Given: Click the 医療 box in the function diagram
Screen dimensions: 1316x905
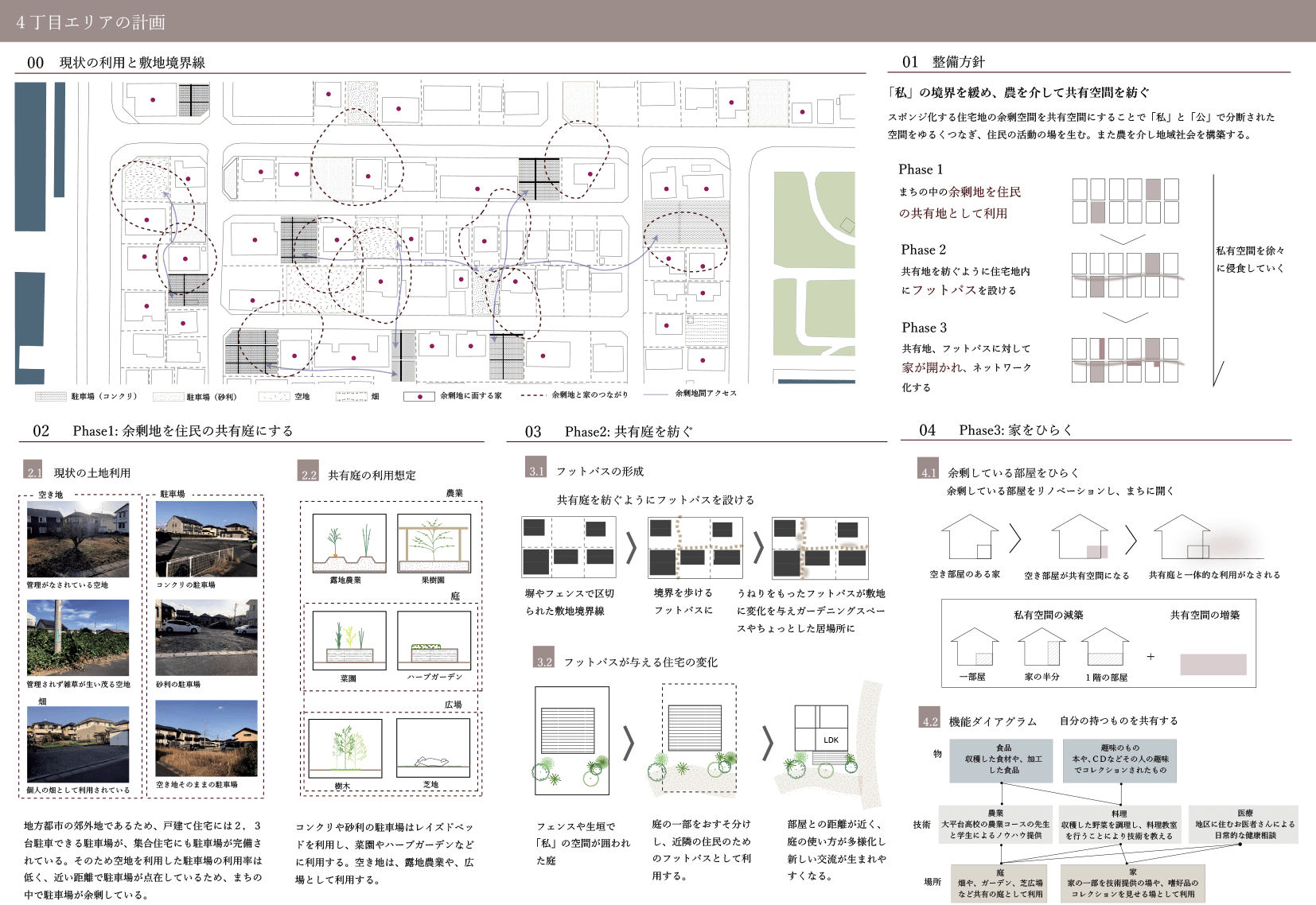Looking at the screenshot, I should click(x=1245, y=825).
